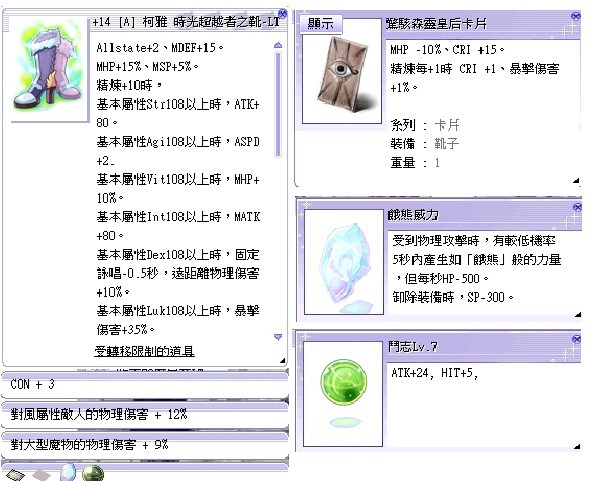Click the '受到物理攻擊時，有較低機率' line
This screenshot has height=481, width=594.
click(x=474, y=240)
